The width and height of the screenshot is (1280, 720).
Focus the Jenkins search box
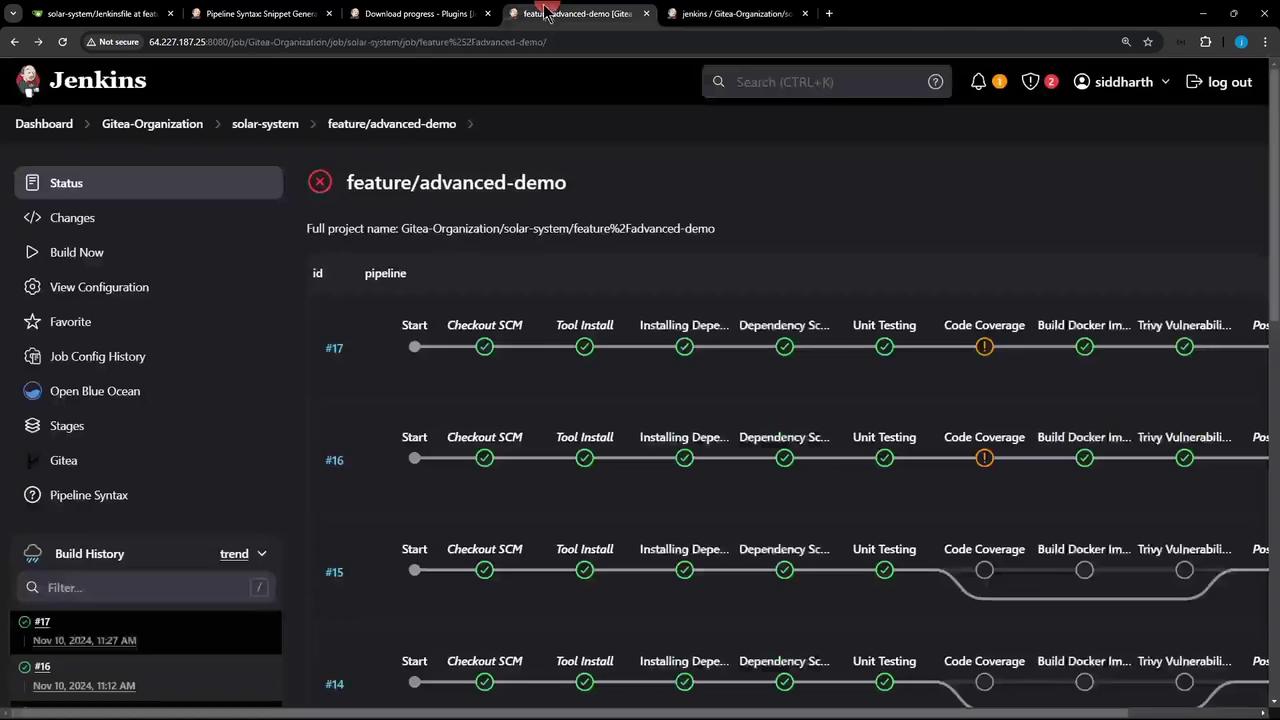click(827, 82)
